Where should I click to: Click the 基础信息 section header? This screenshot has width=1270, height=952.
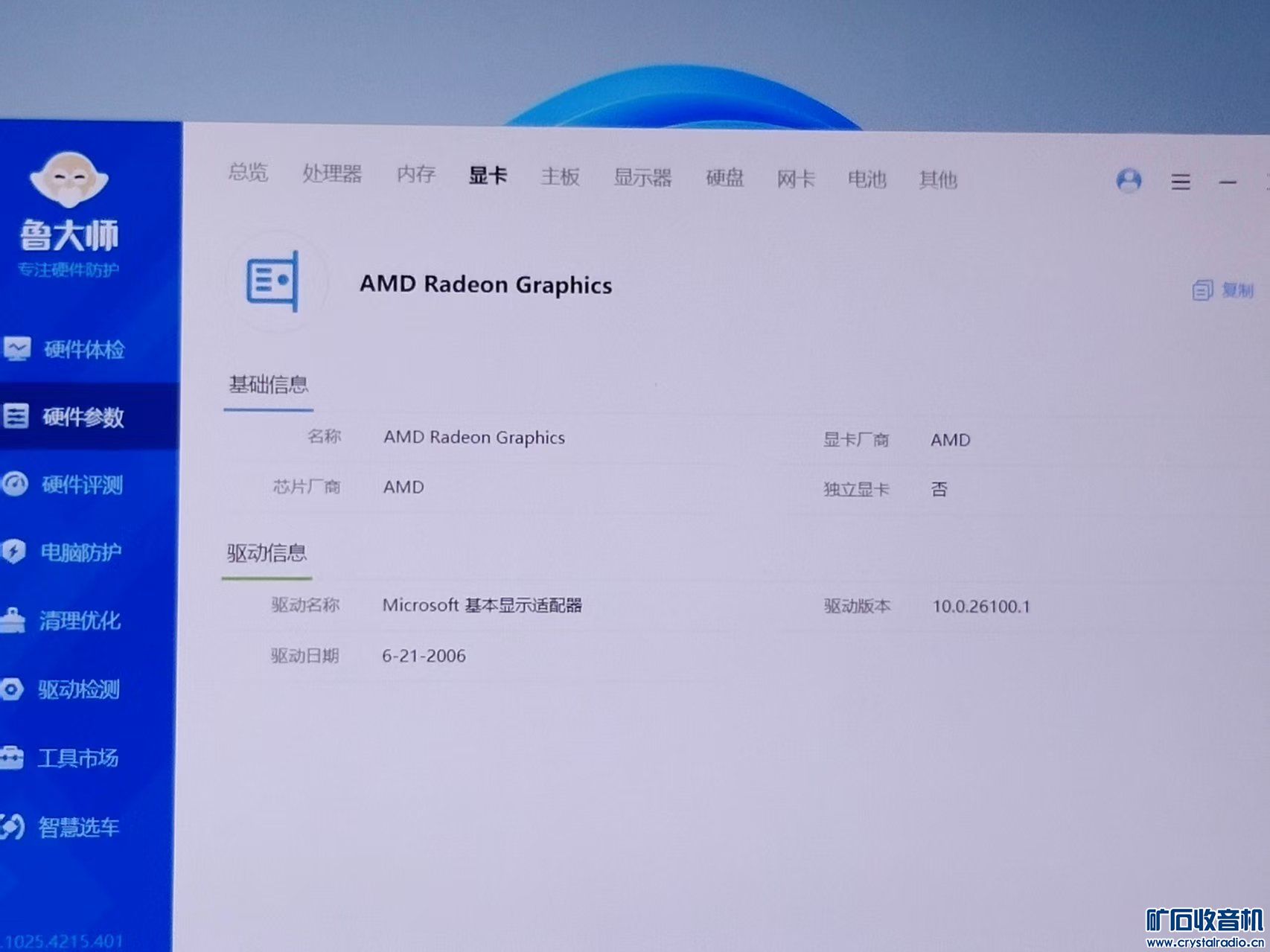coord(268,385)
